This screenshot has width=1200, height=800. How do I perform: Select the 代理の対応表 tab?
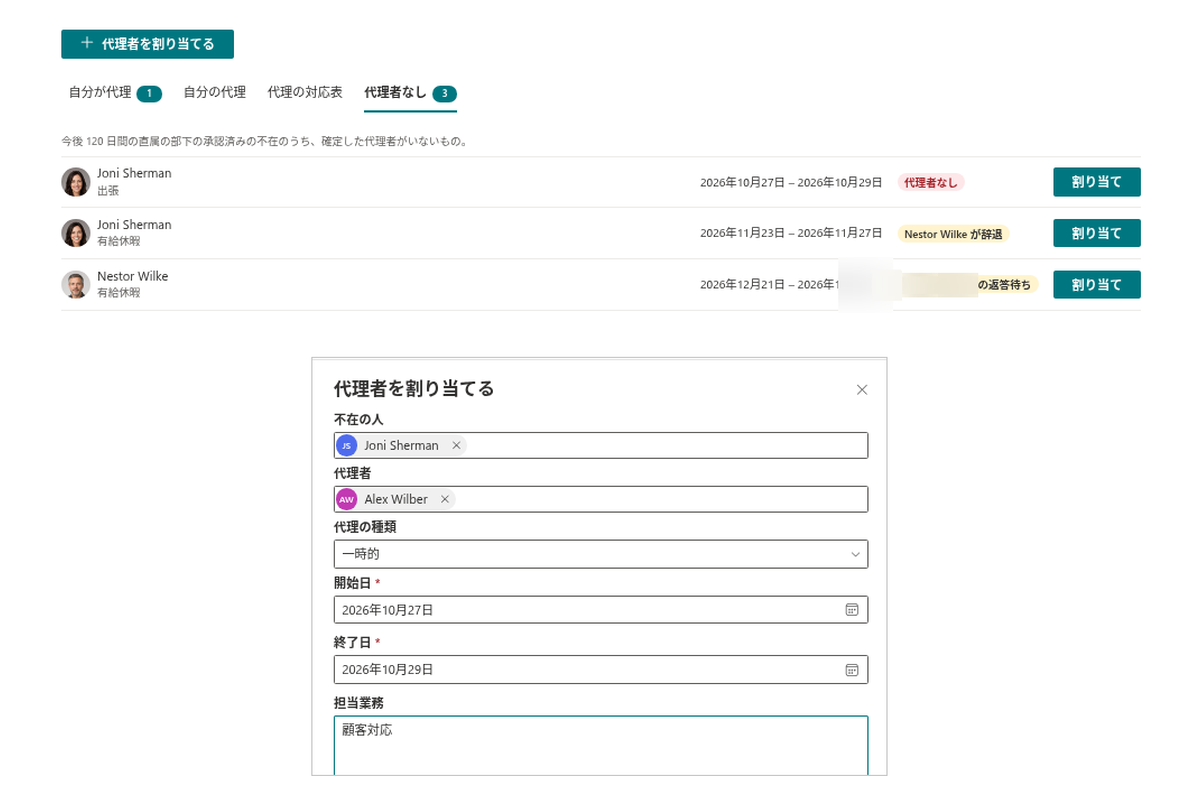point(305,93)
